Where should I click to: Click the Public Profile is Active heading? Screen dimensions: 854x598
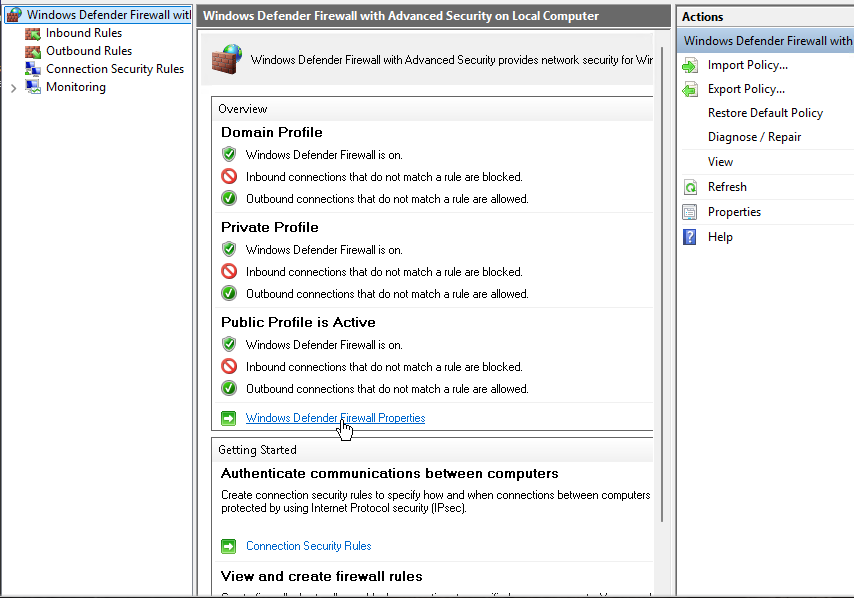tap(298, 322)
